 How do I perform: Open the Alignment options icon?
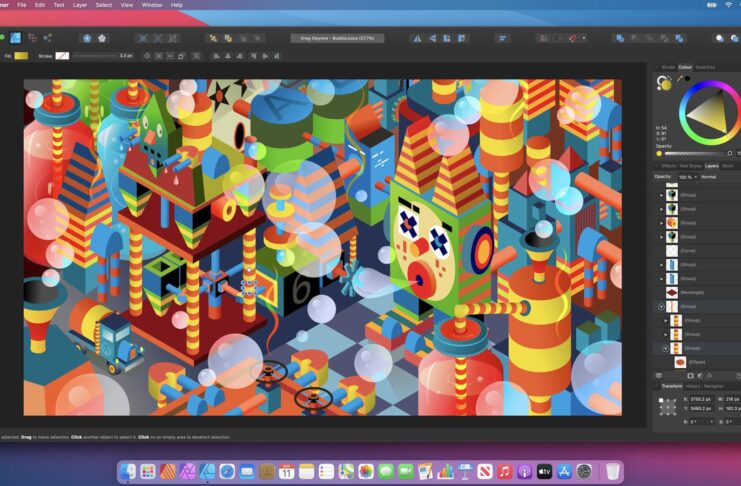click(502, 38)
